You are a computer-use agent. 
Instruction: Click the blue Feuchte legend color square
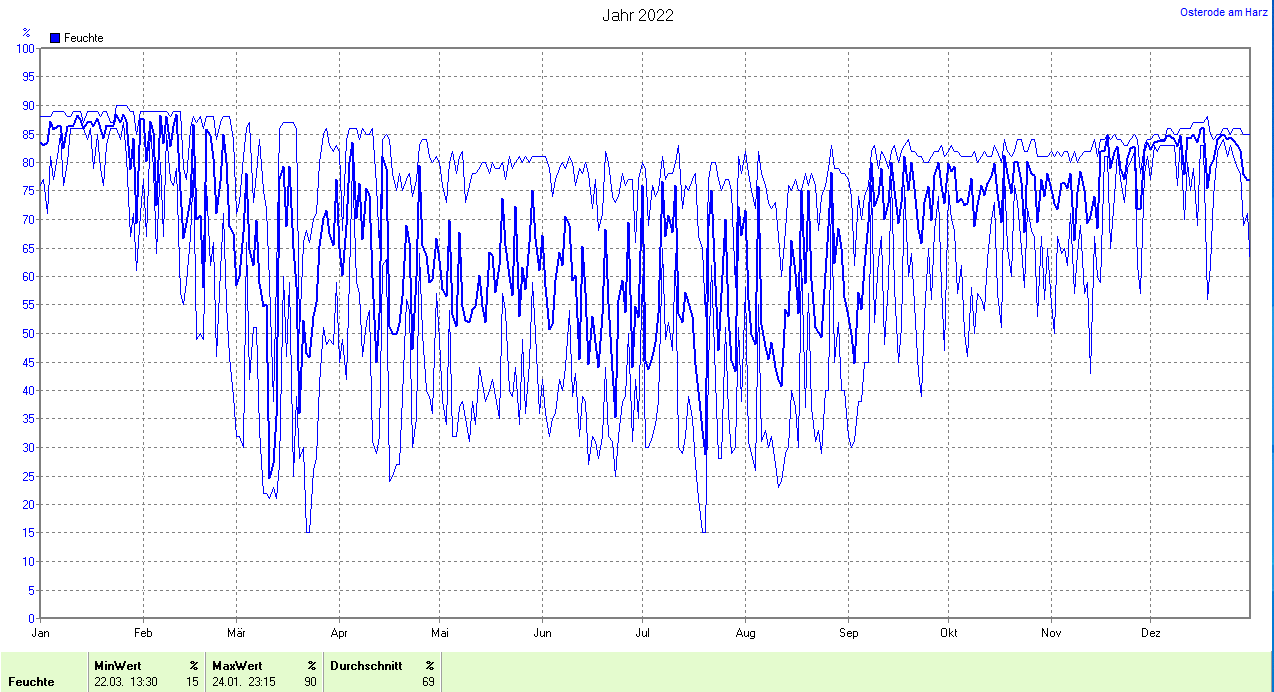[55, 38]
